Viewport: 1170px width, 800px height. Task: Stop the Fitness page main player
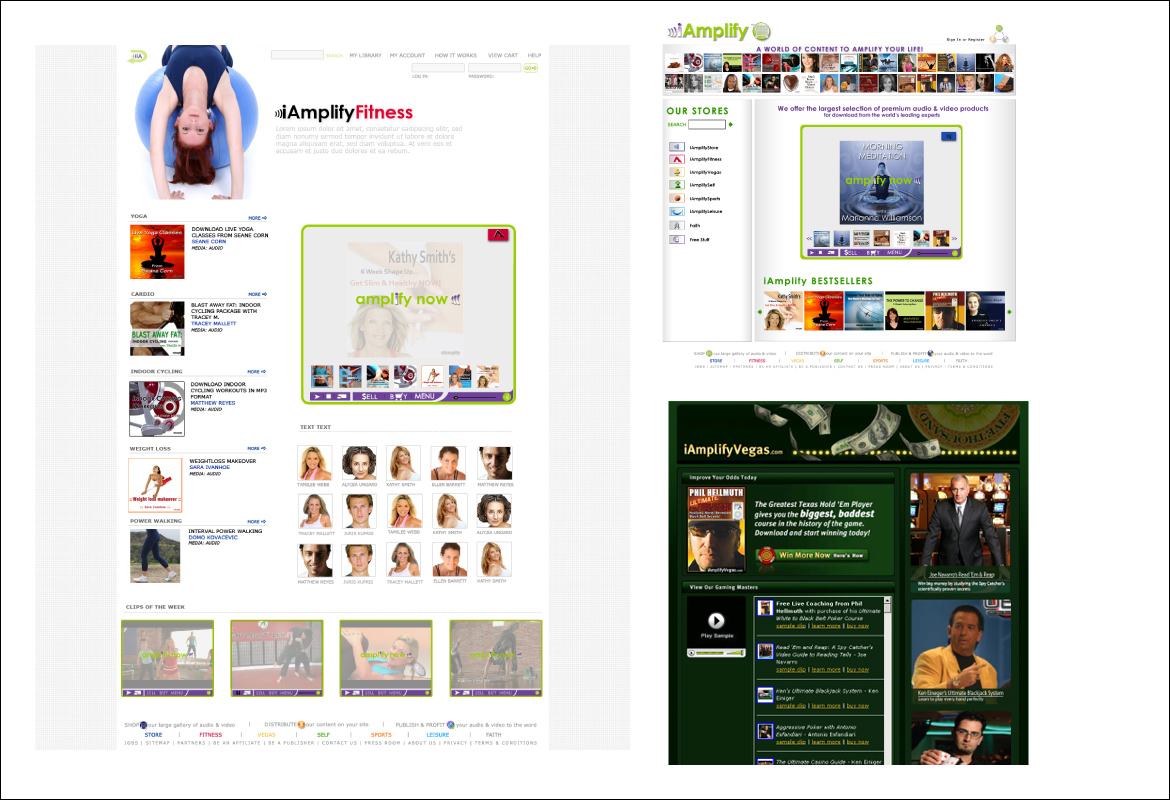pyautogui.click(x=329, y=396)
